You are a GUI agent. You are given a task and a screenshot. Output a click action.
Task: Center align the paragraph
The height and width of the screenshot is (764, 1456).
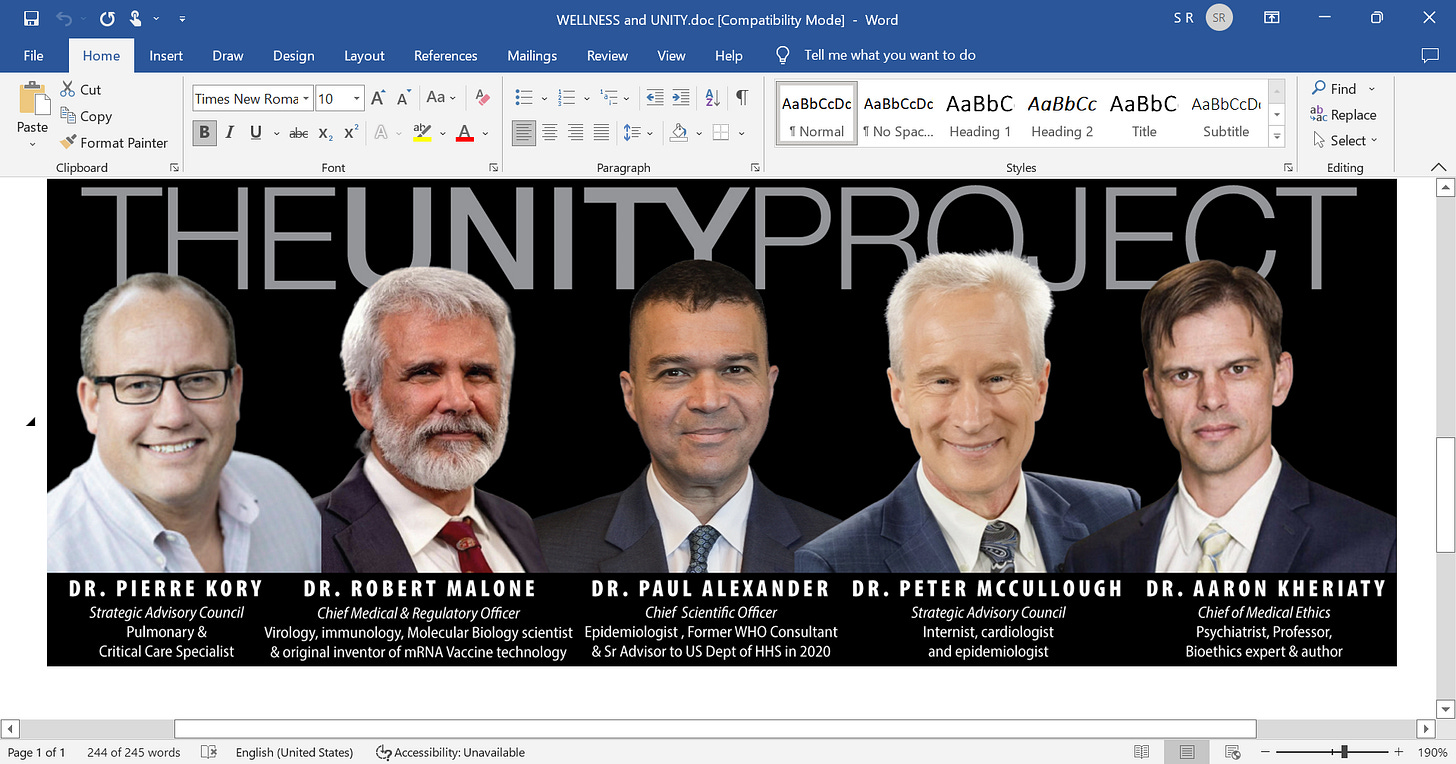click(x=549, y=132)
